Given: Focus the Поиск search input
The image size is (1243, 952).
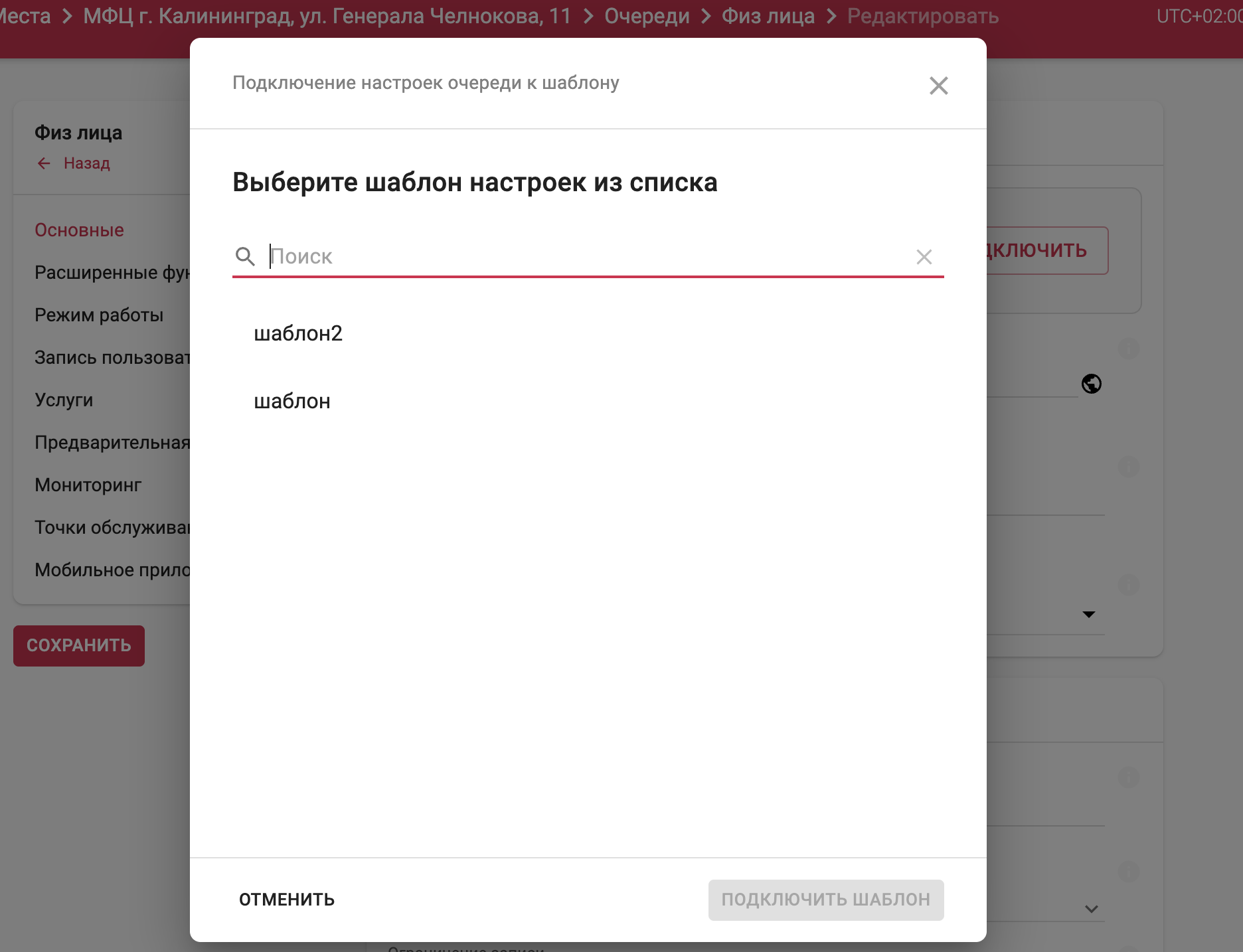Looking at the screenshot, I should click(x=588, y=256).
